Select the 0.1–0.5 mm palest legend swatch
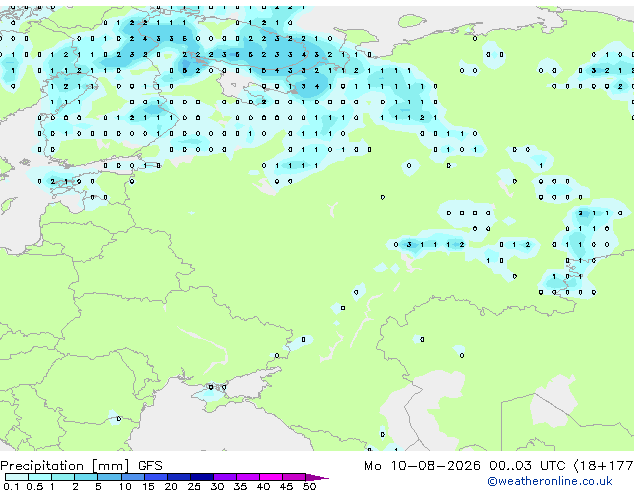 (17, 477)
